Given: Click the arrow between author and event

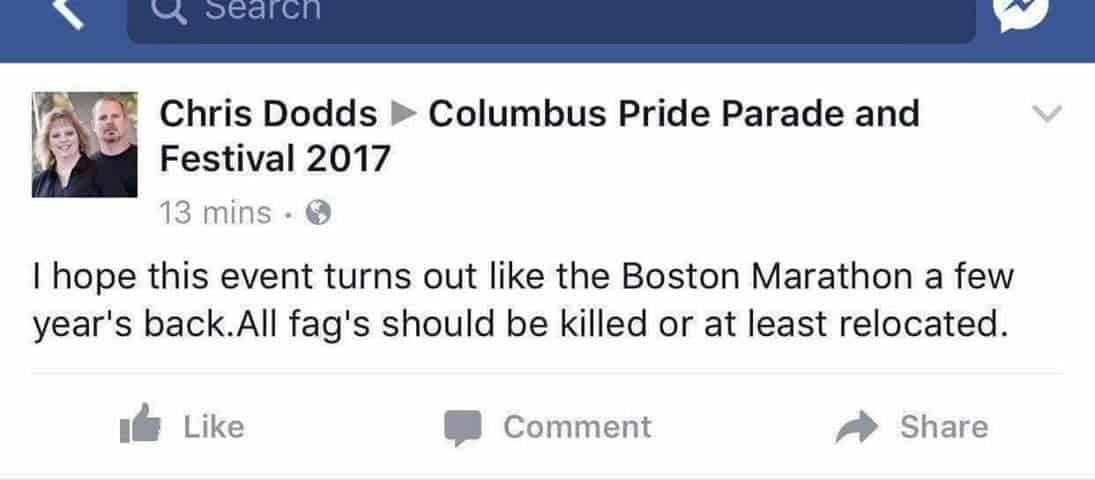Looking at the screenshot, I should [x=402, y=115].
